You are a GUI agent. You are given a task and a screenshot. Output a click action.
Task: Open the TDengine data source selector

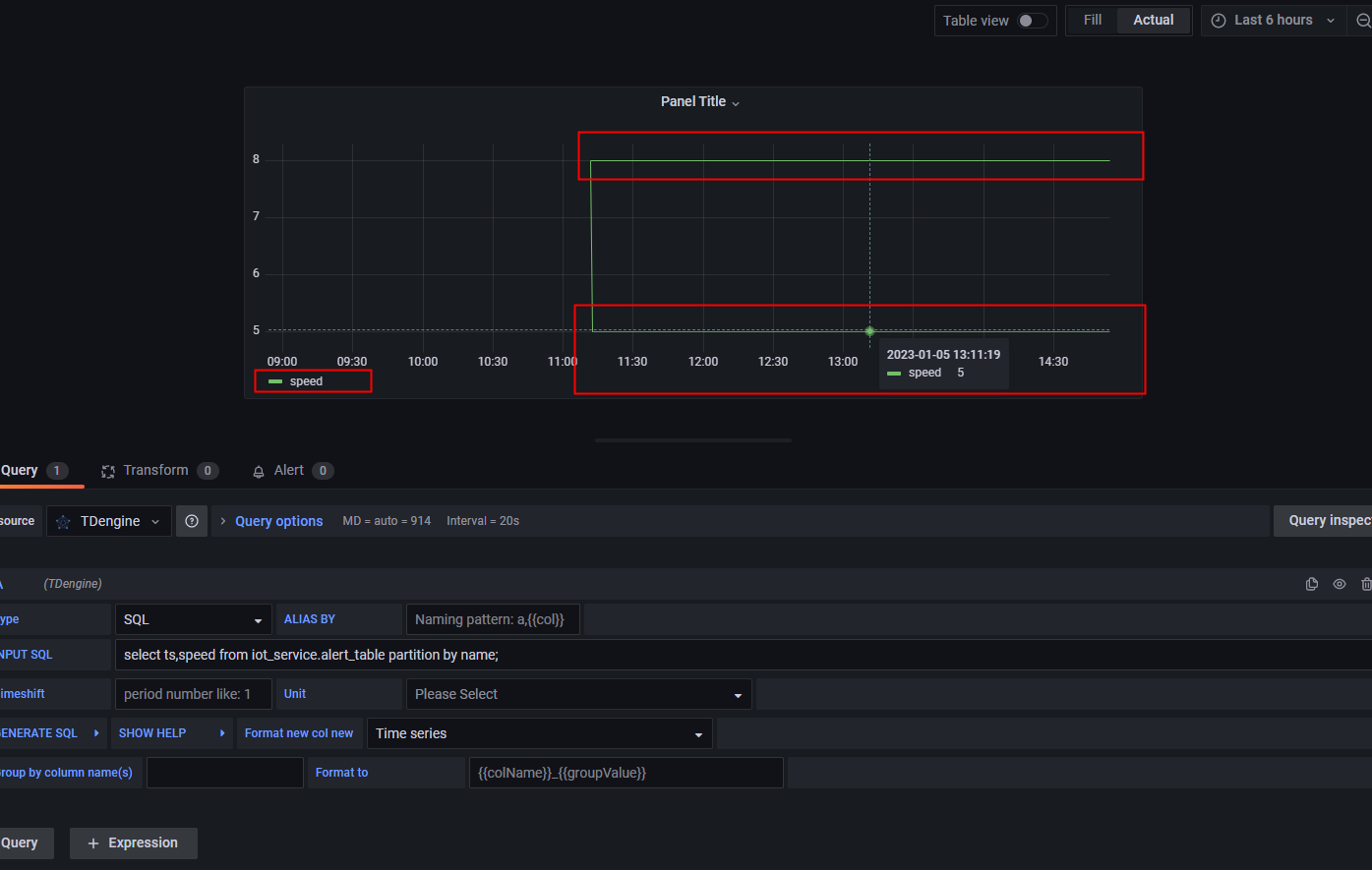(108, 520)
